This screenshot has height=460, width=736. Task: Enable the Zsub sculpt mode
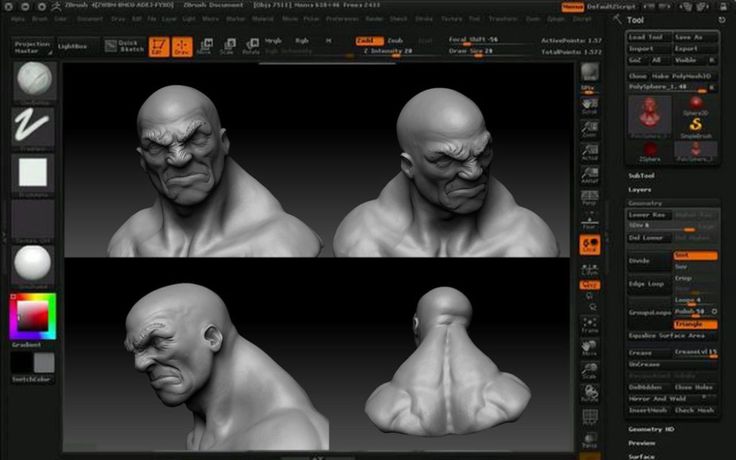[395, 41]
